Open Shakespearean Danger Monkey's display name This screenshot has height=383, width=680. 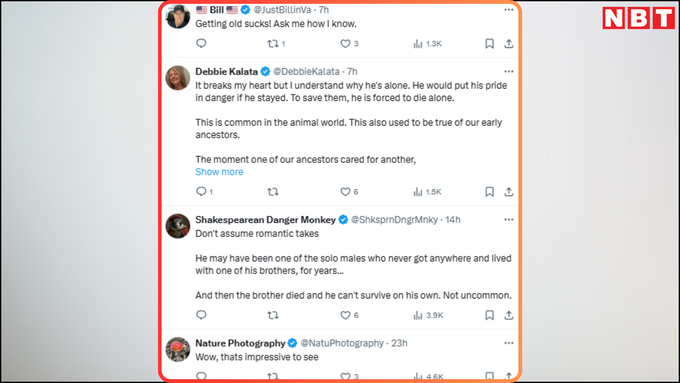pyautogui.click(x=265, y=219)
